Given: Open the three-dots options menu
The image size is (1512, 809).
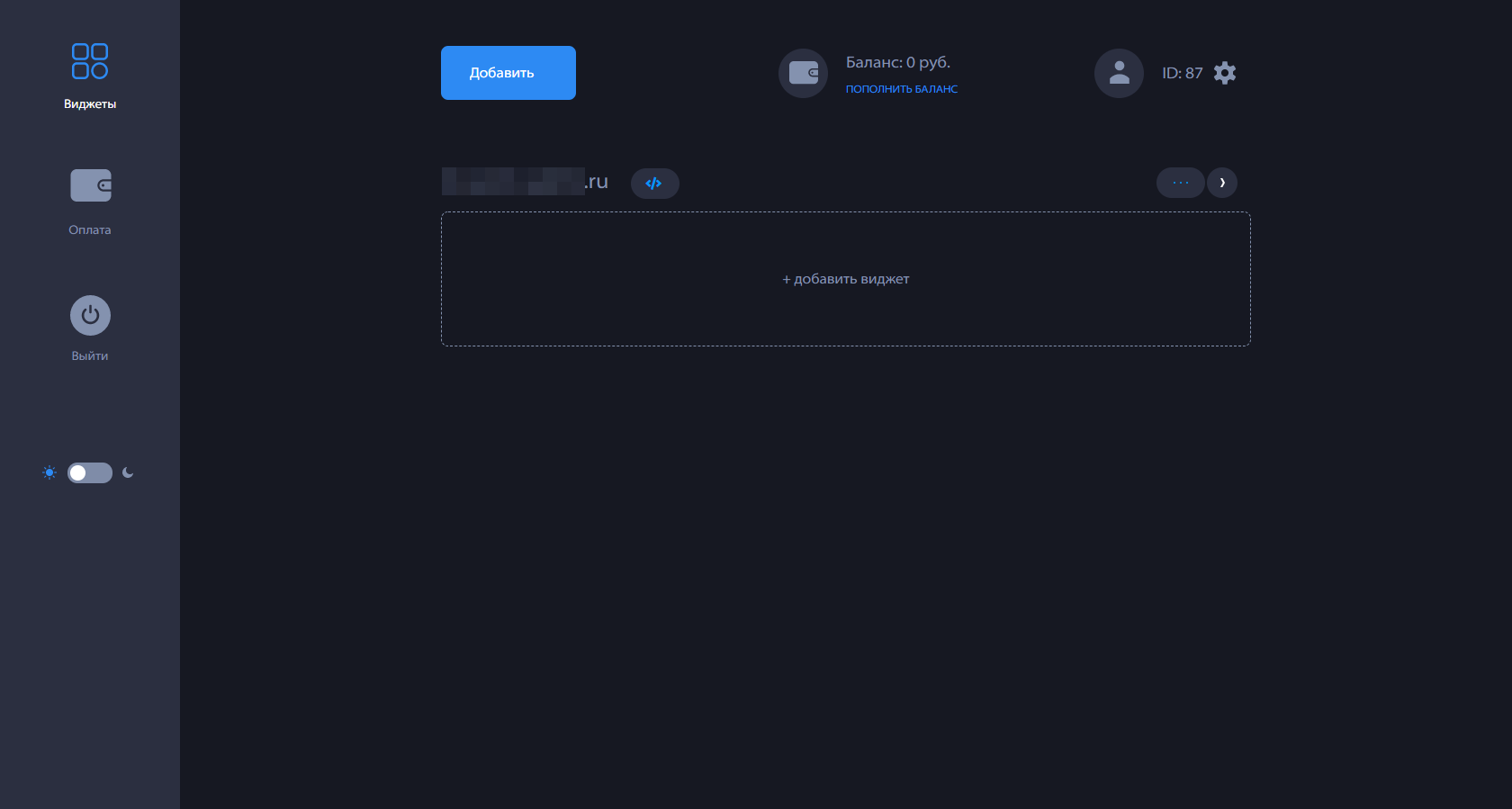Looking at the screenshot, I should (1180, 183).
